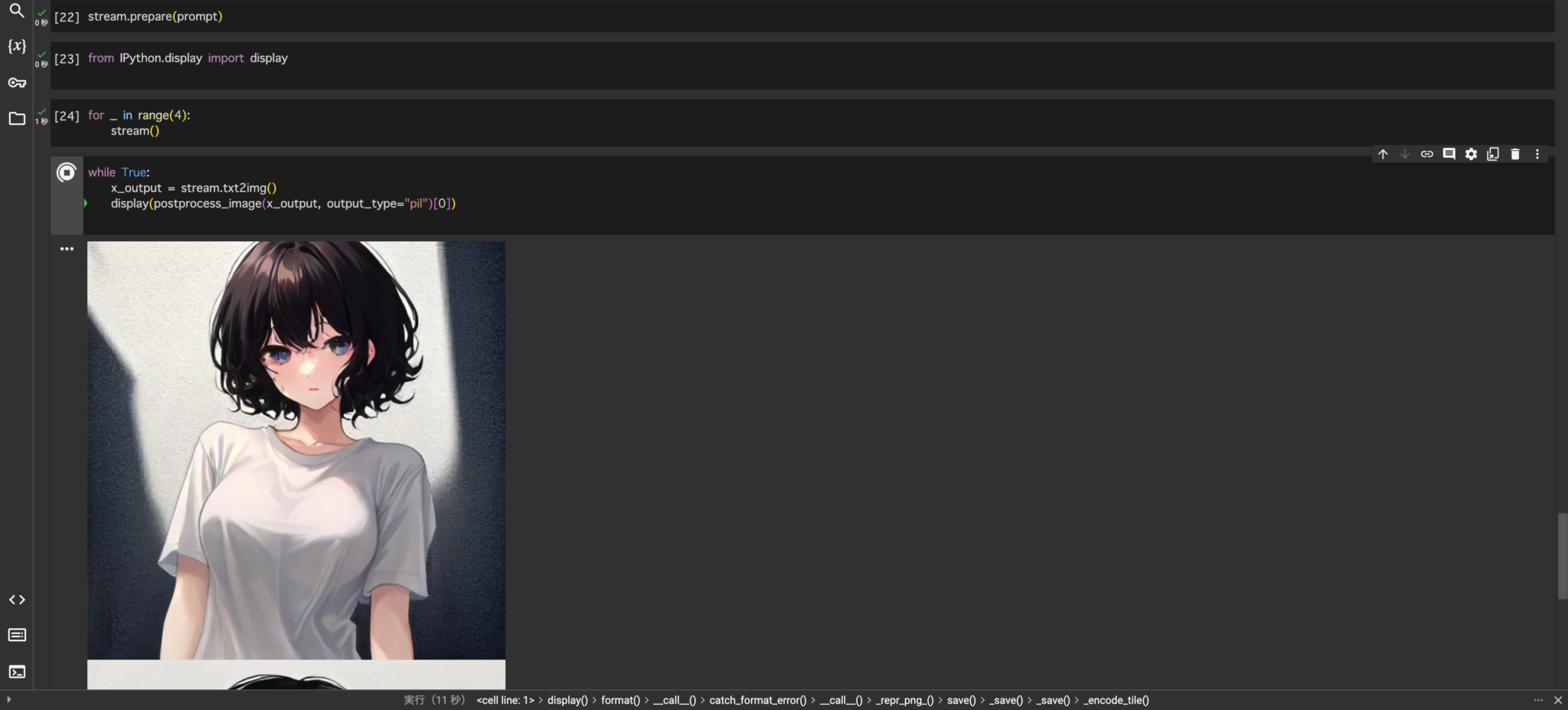
Task: Delete the while-loop cell
Action: [x=1514, y=154]
